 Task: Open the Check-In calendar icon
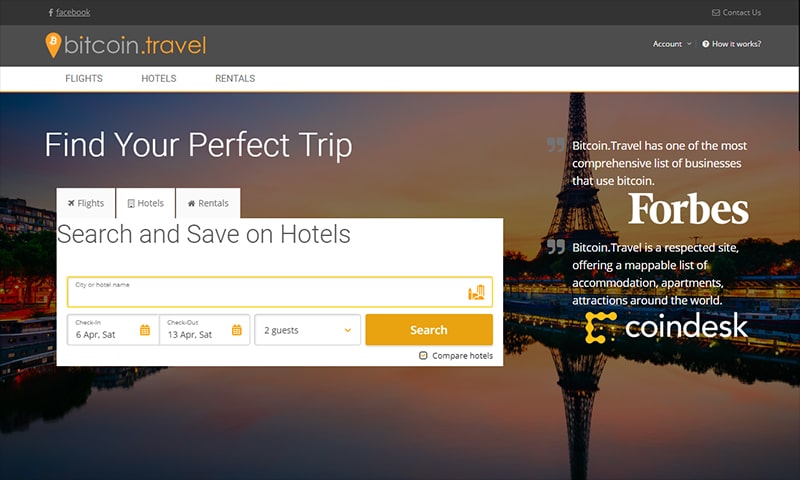point(145,330)
